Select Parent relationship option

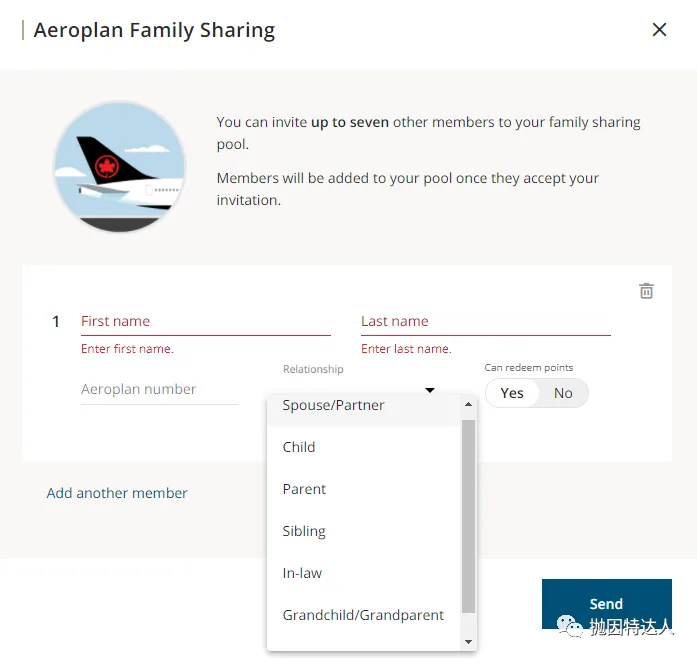304,489
